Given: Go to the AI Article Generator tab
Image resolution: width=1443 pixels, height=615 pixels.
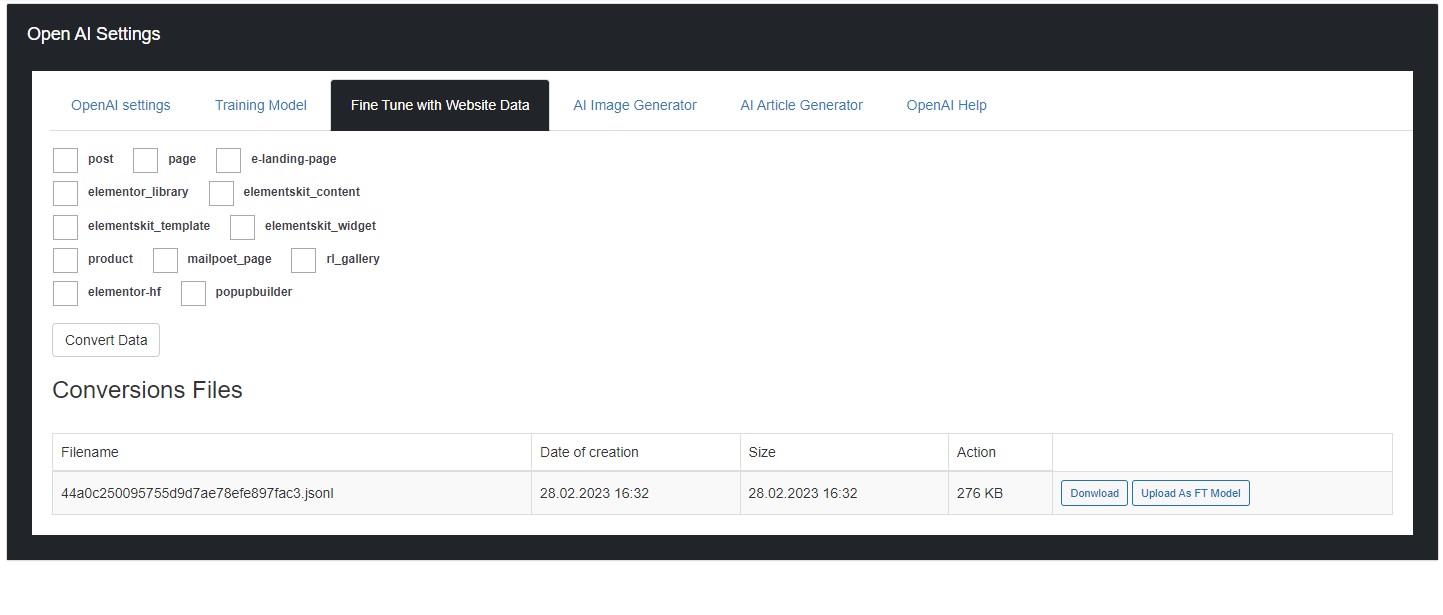Looking at the screenshot, I should click(x=802, y=105).
